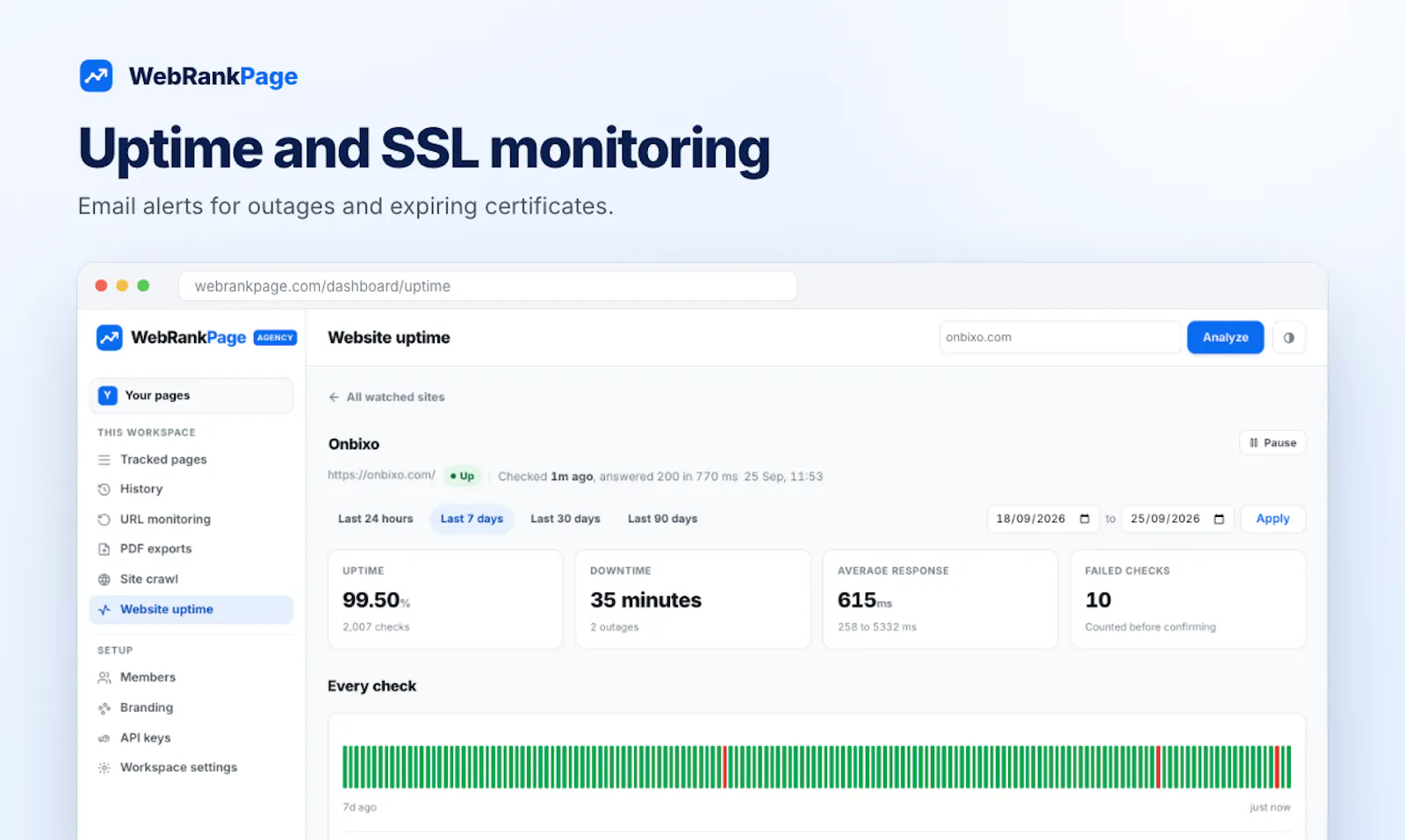Click the API keys key icon
Image resolution: width=1405 pixels, height=840 pixels.
click(104, 738)
